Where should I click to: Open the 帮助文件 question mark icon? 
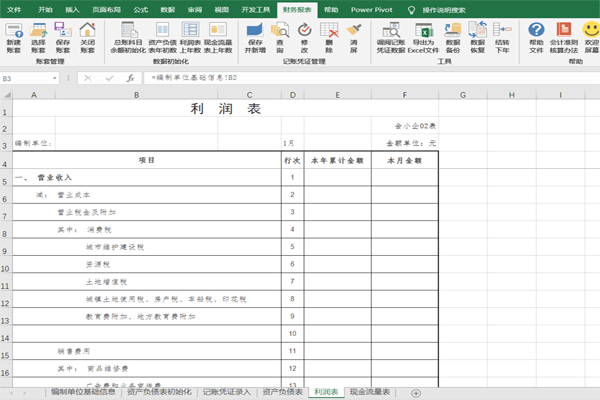tap(536, 38)
